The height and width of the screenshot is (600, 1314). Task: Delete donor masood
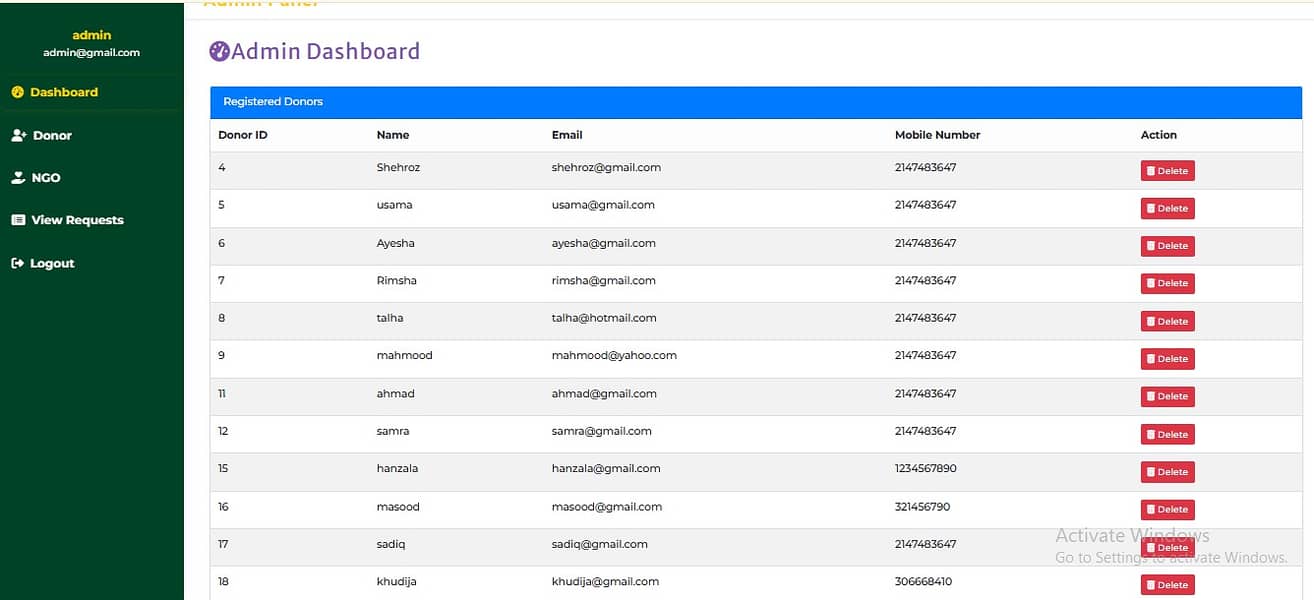(1167, 509)
